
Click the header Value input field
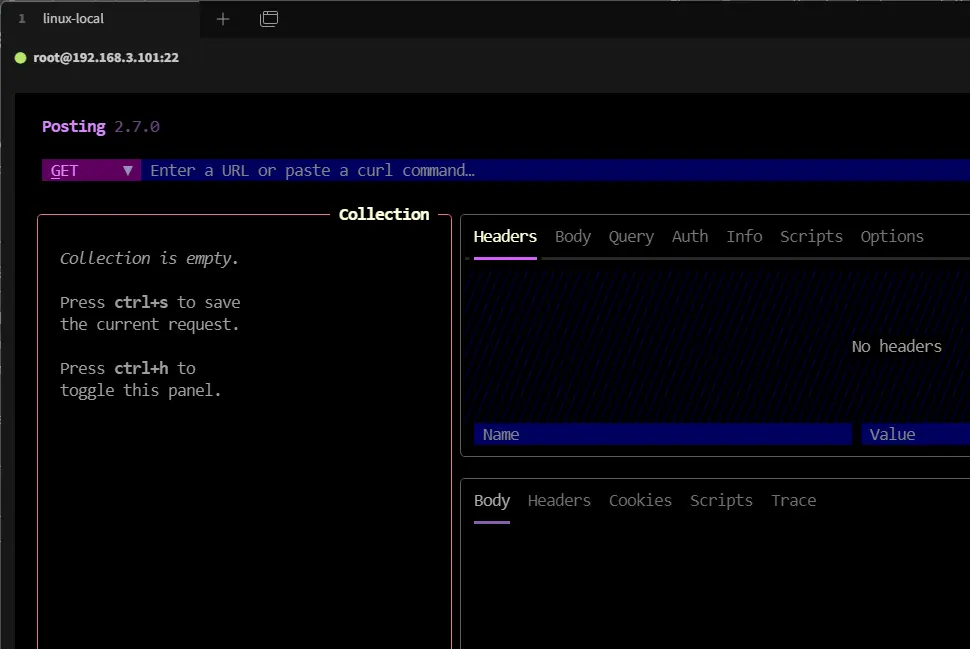point(915,435)
